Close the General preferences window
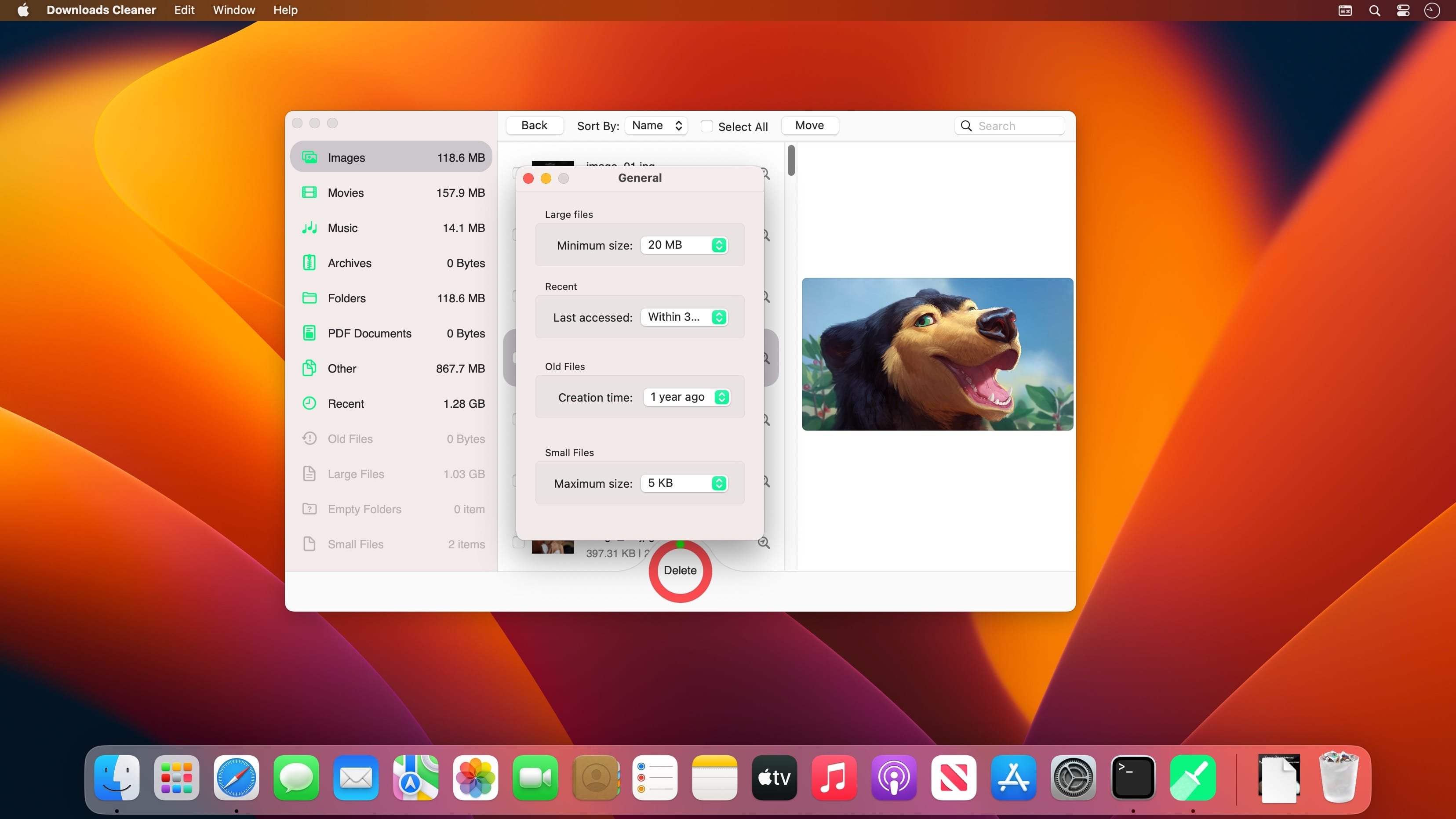 [x=528, y=178]
